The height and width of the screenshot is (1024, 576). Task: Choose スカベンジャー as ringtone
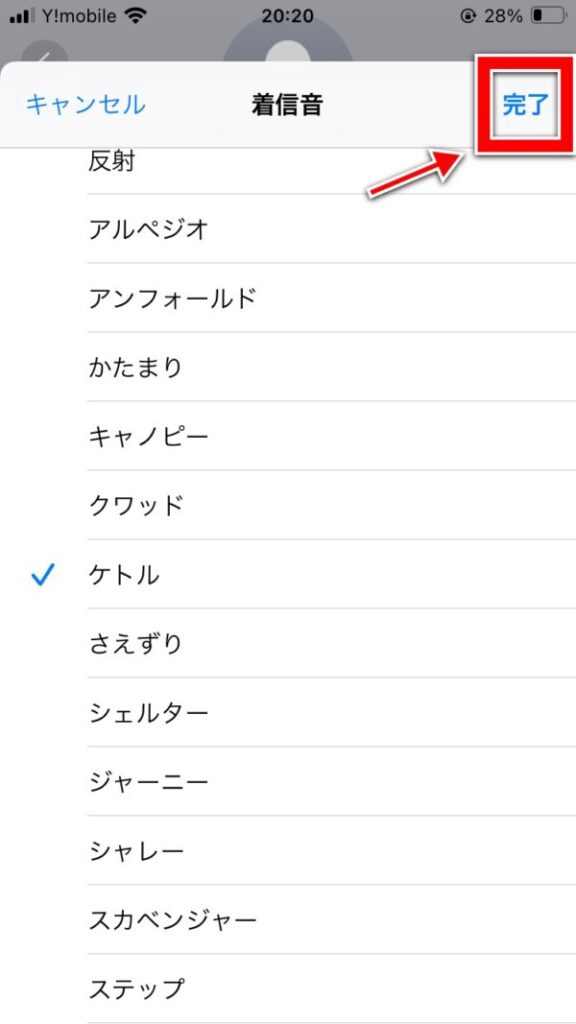[x=288, y=920]
